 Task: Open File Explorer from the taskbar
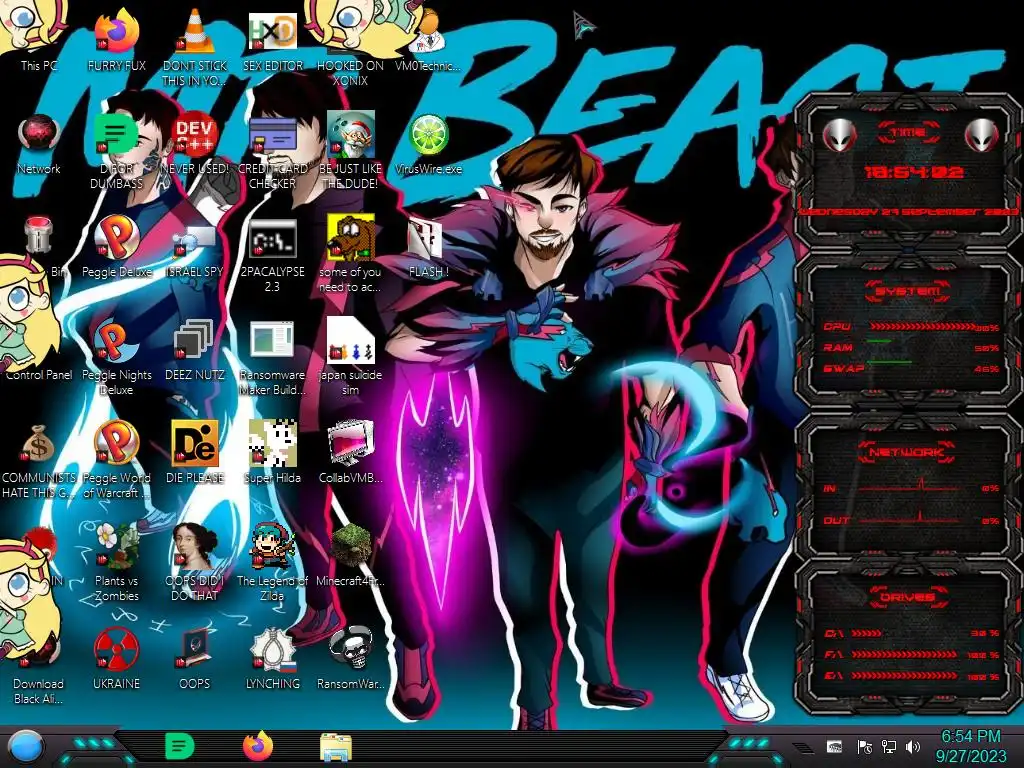pos(336,747)
